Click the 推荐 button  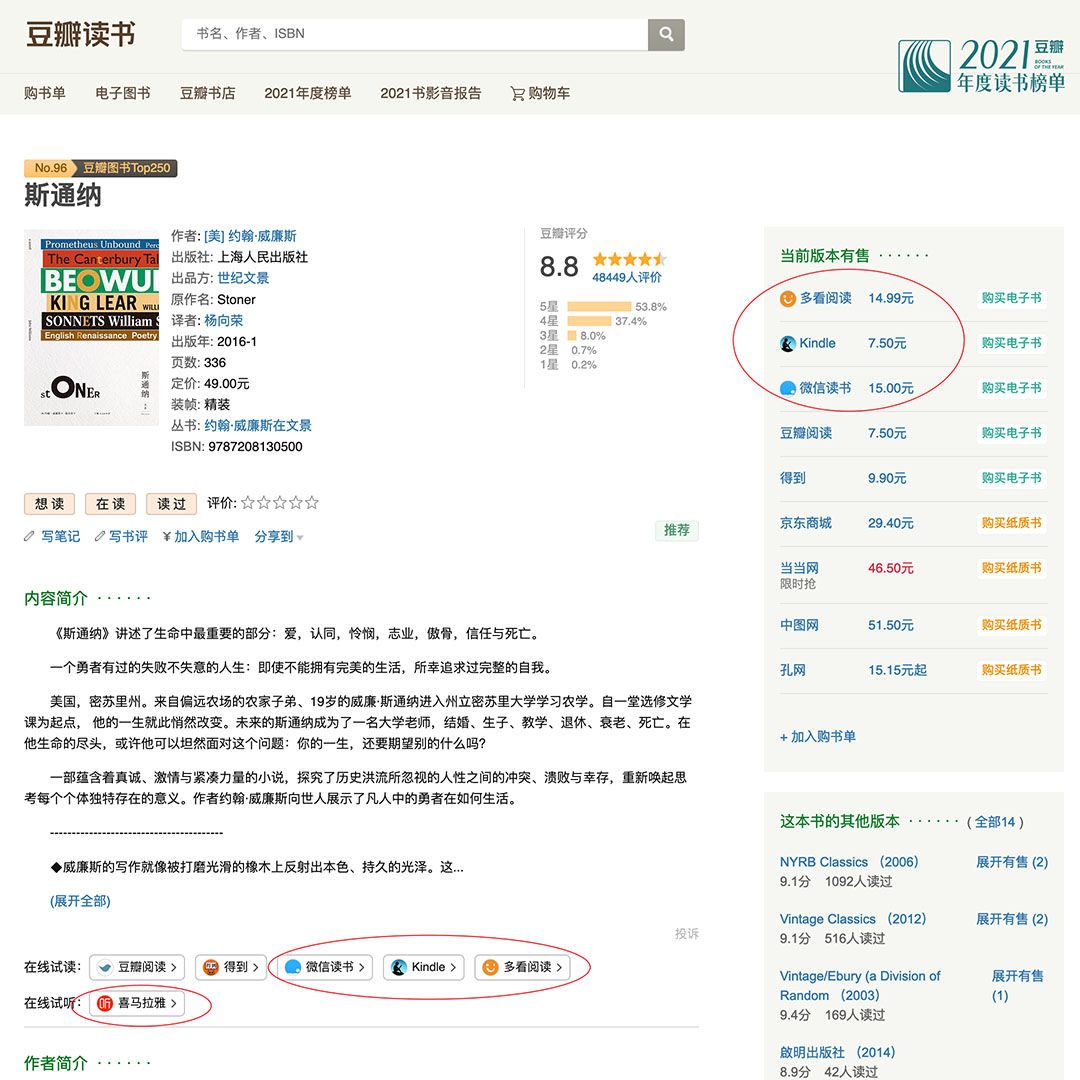[676, 530]
